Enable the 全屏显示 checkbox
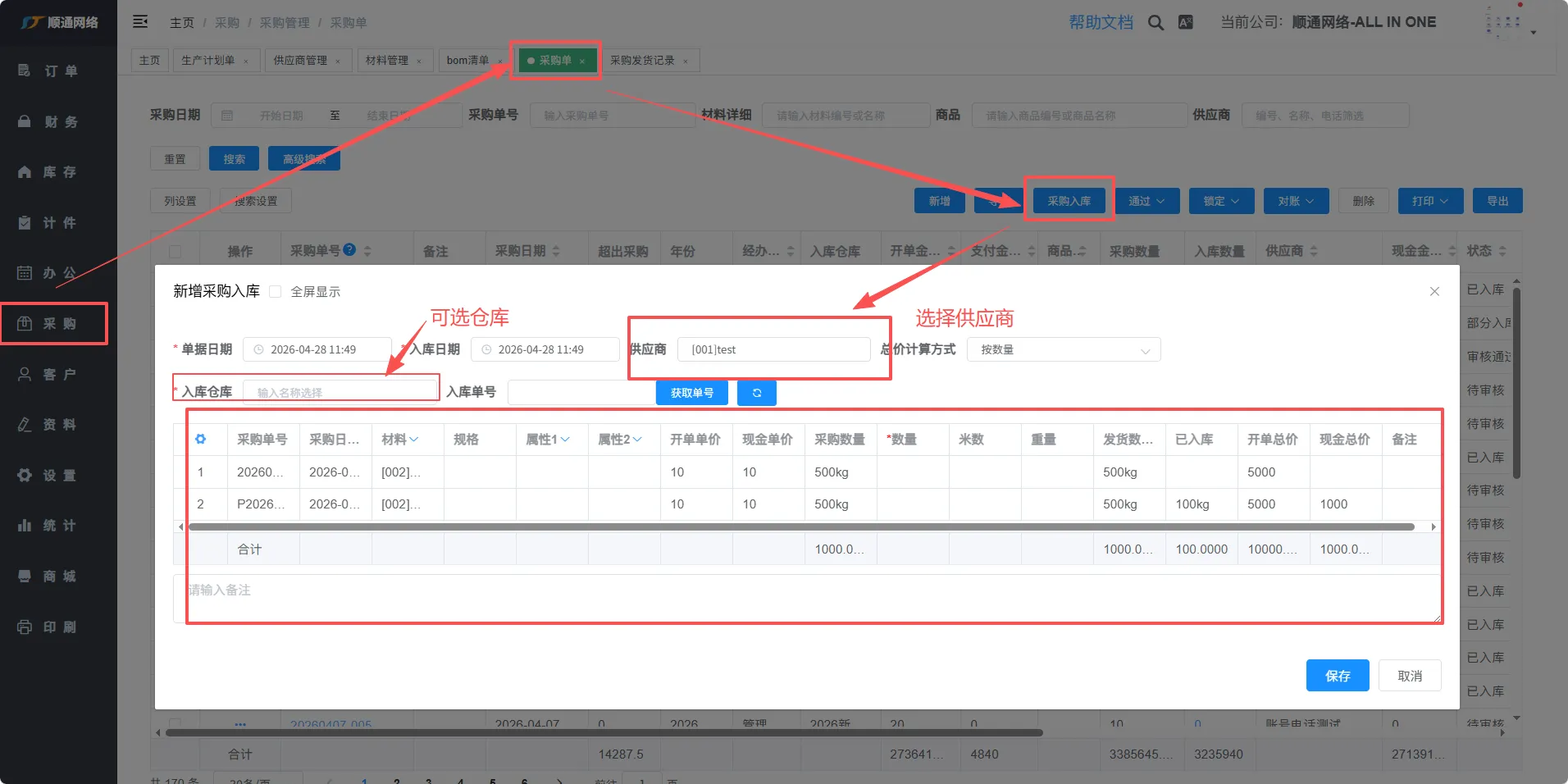This screenshot has width=1568, height=784. point(276,292)
